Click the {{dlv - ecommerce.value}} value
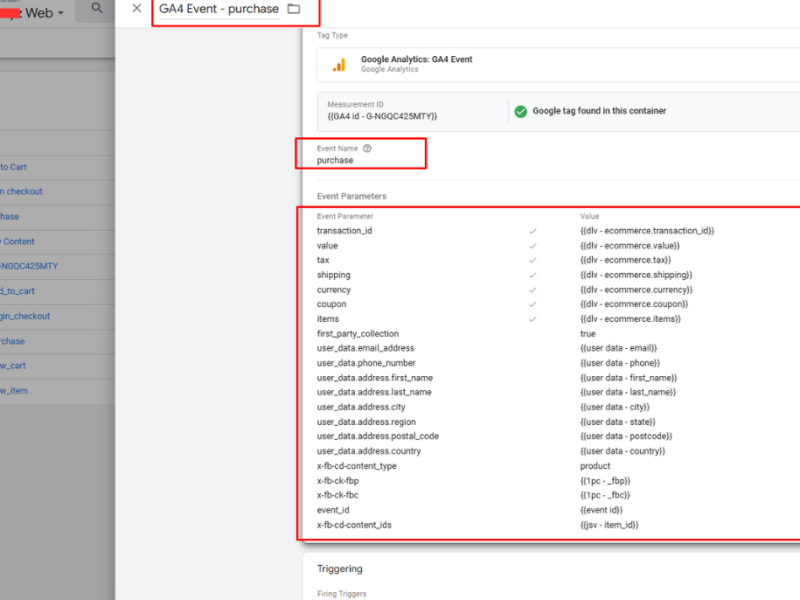The height and width of the screenshot is (600, 800). pos(630,245)
